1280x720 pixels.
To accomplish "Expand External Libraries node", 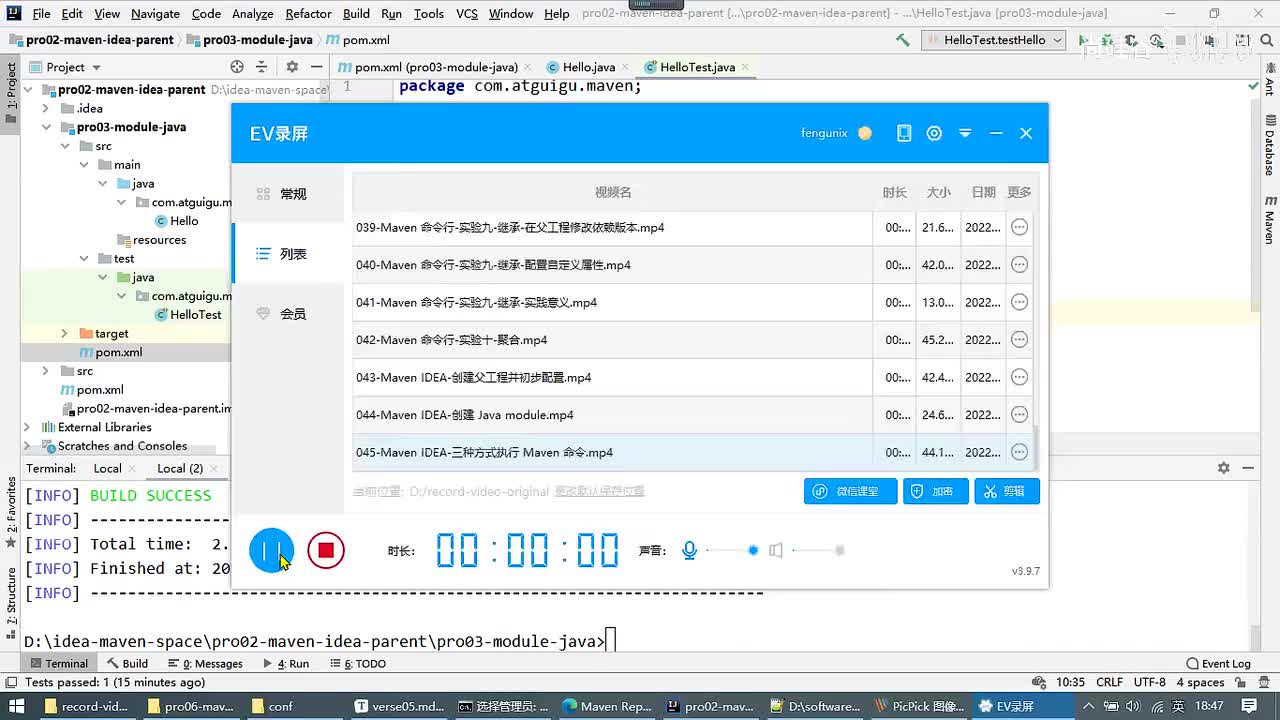I will pyautogui.click(x=28, y=427).
